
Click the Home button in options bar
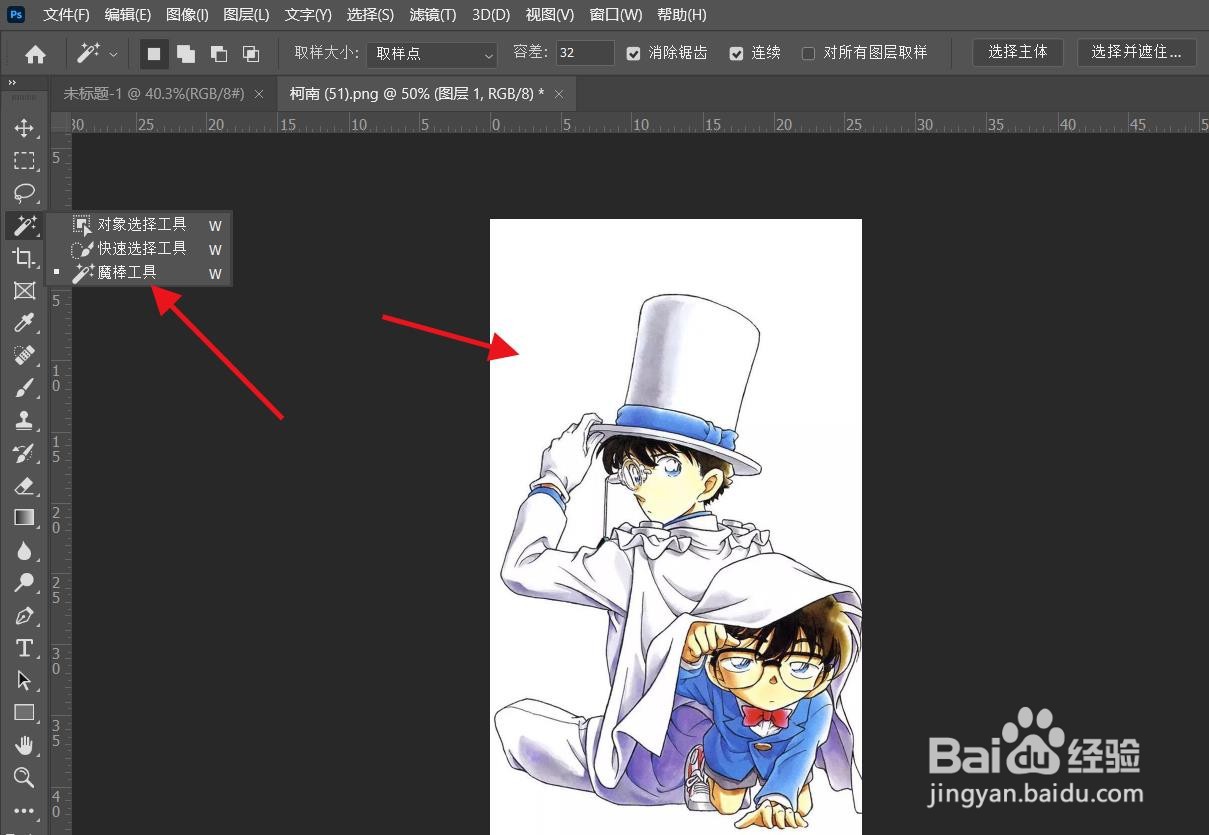[x=36, y=54]
